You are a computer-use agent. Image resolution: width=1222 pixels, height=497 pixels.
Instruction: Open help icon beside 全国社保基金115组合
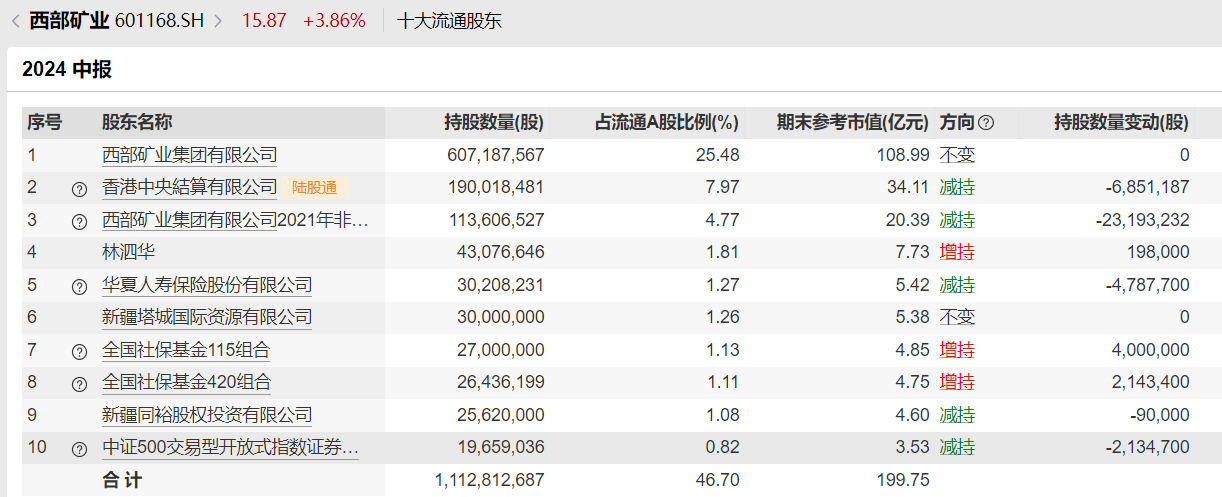pyautogui.click(x=80, y=351)
